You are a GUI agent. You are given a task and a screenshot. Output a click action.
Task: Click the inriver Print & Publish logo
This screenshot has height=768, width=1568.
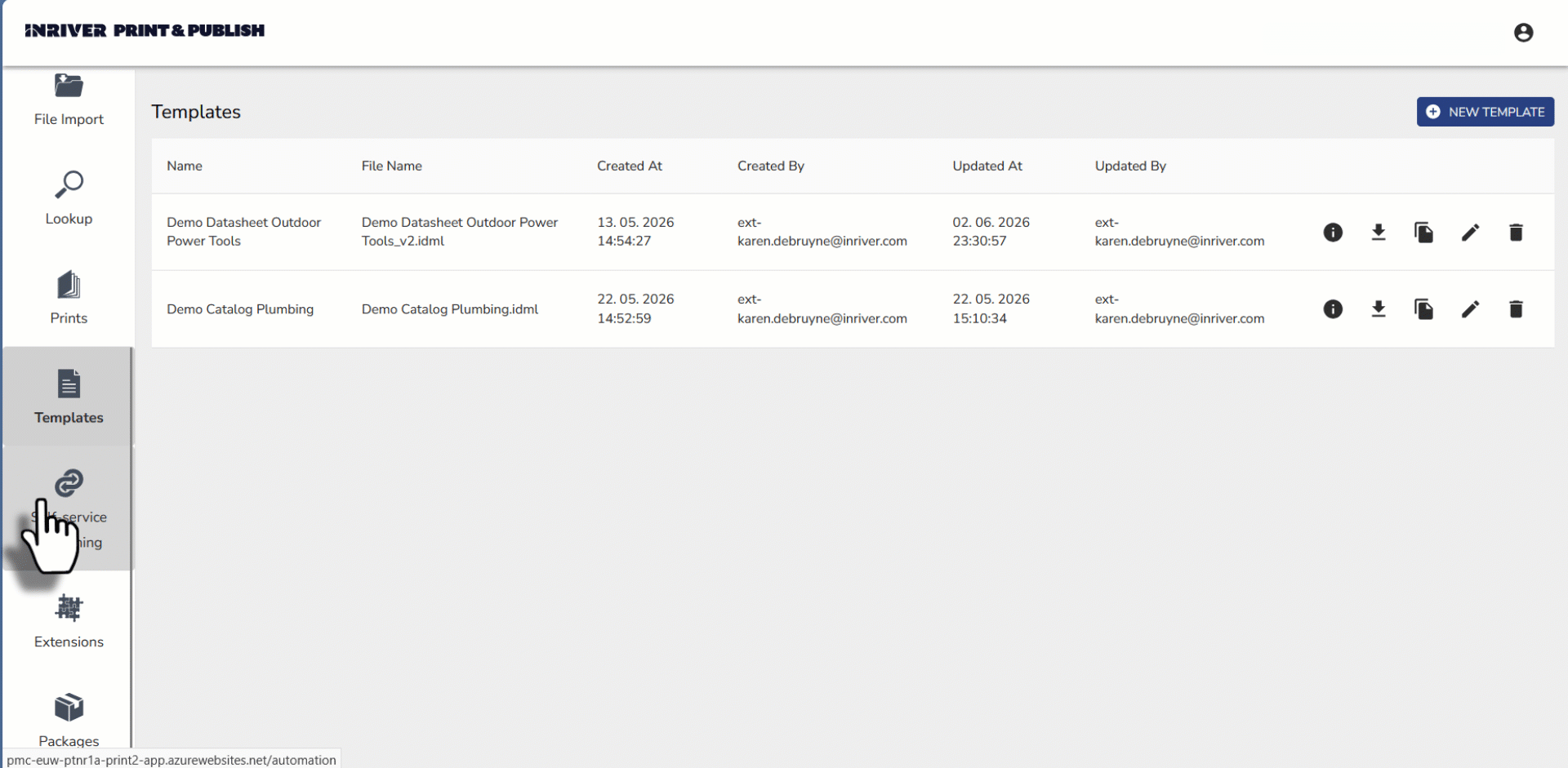click(x=145, y=31)
